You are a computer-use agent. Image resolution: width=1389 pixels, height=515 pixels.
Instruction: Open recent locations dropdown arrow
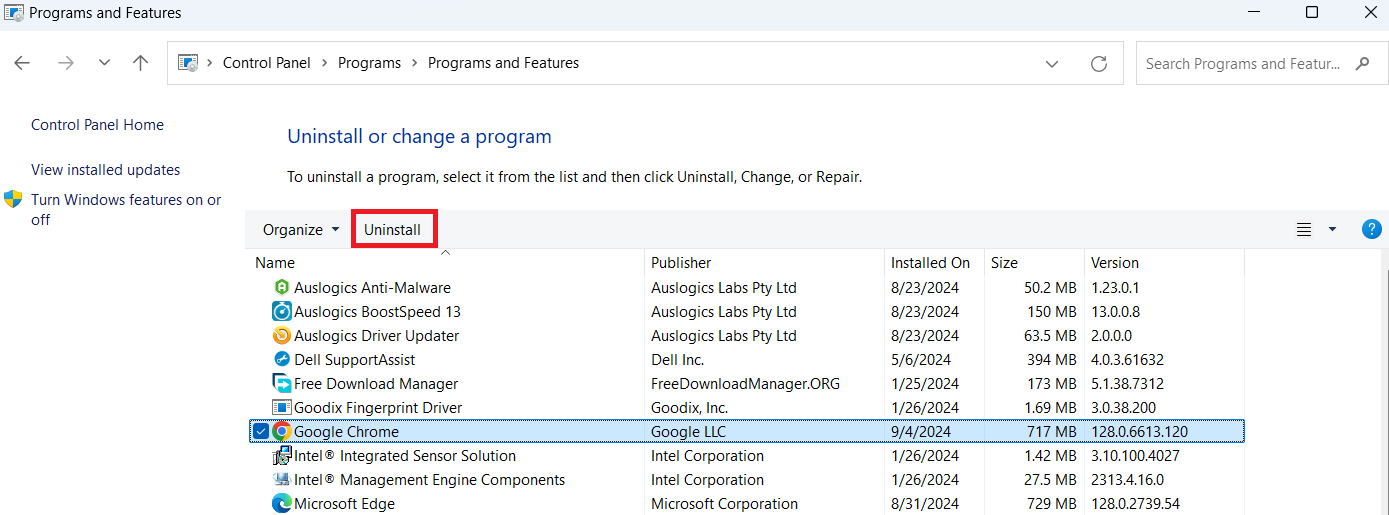[x=104, y=63]
